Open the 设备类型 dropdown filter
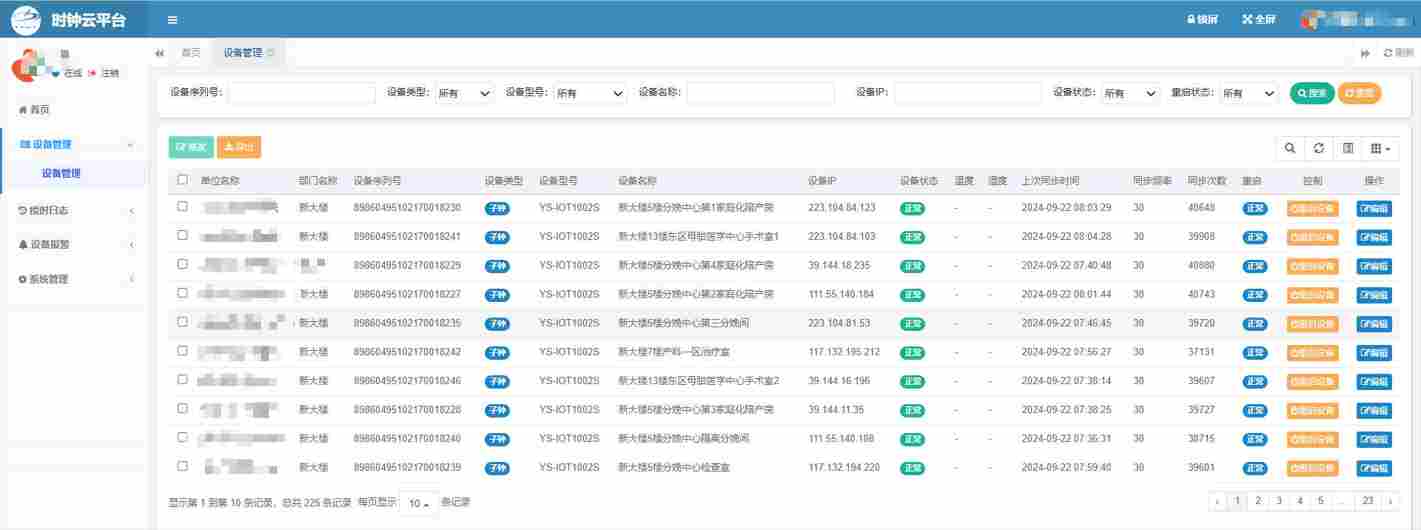This screenshot has width=1421, height=530. pyautogui.click(x=464, y=93)
